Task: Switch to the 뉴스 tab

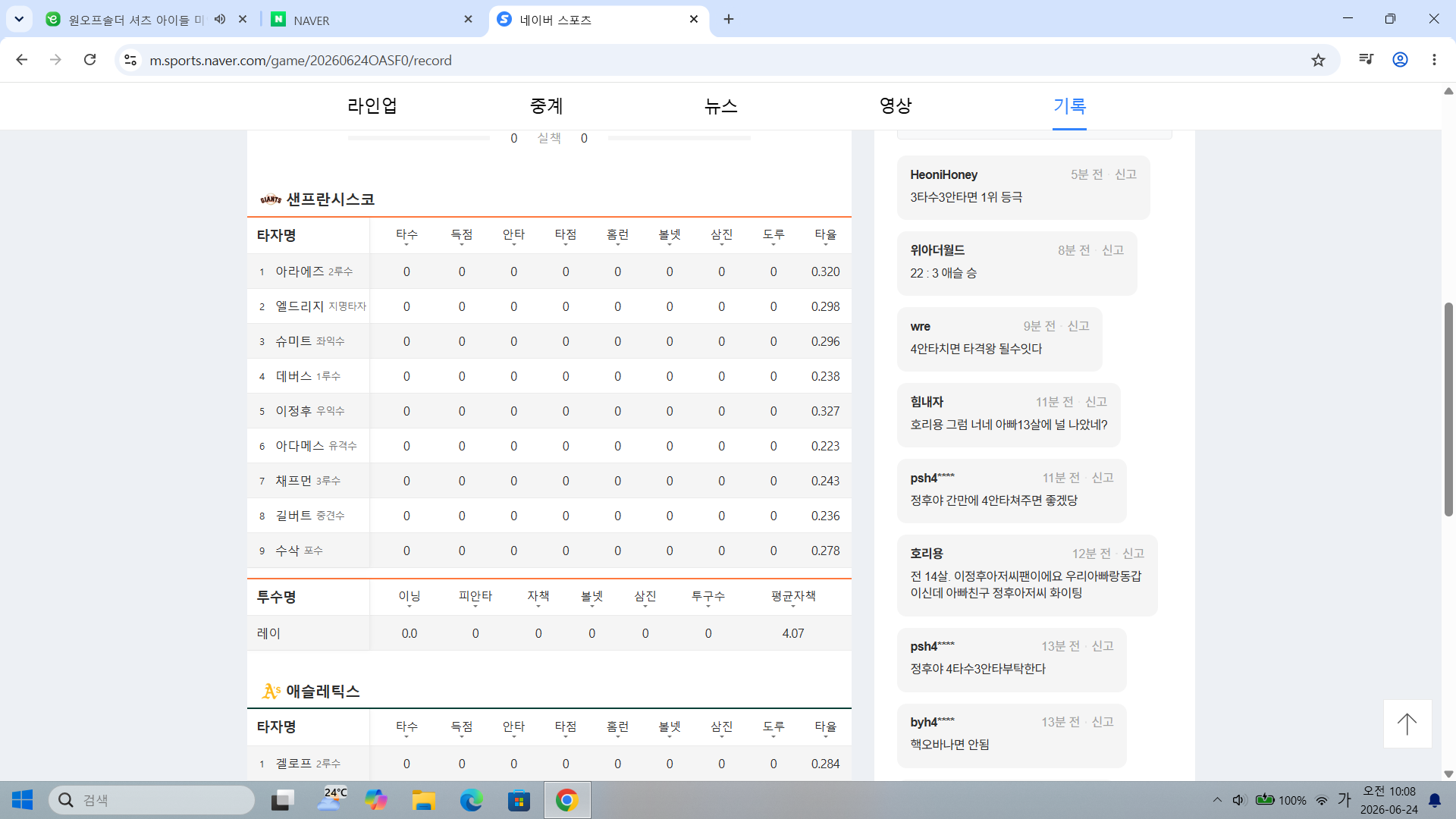Action: [x=721, y=106]
